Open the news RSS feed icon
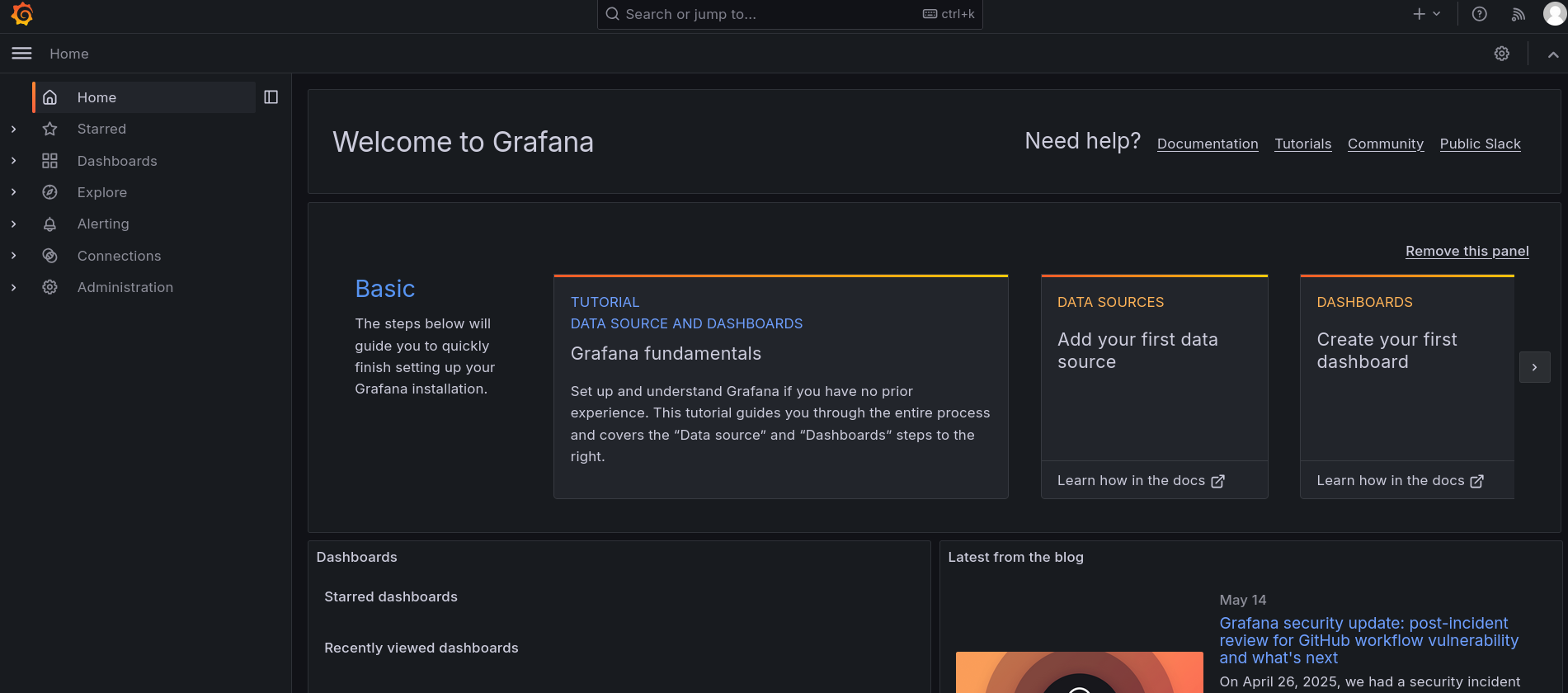Image resolution: width=1568 pixels, height=693 pixels. [1518, 14]
